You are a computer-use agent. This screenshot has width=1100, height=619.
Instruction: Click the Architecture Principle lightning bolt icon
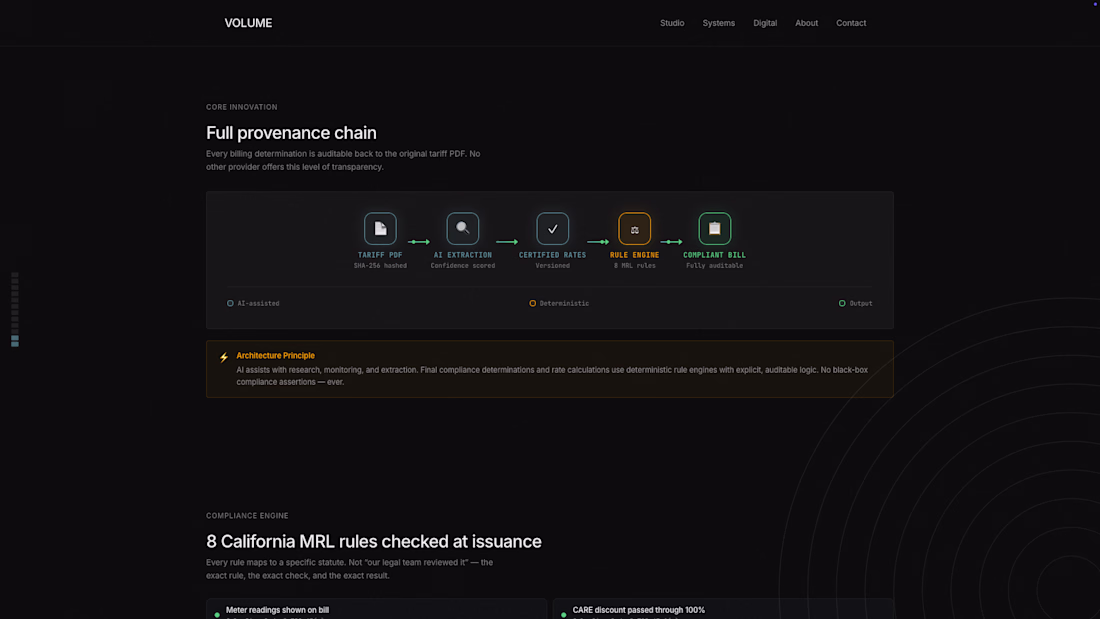click(224, 357)
